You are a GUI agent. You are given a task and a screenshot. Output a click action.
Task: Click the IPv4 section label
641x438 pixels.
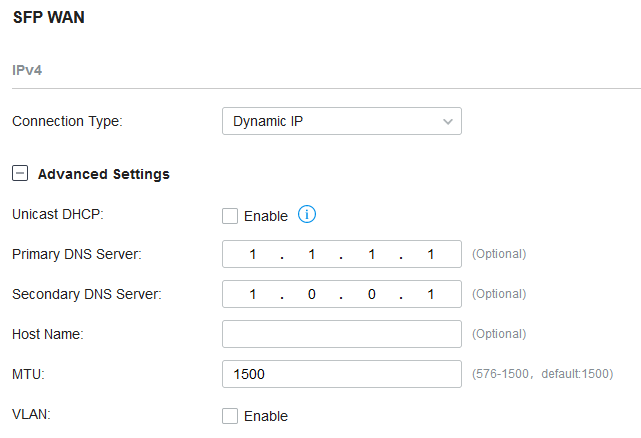(x=27, y=71)
